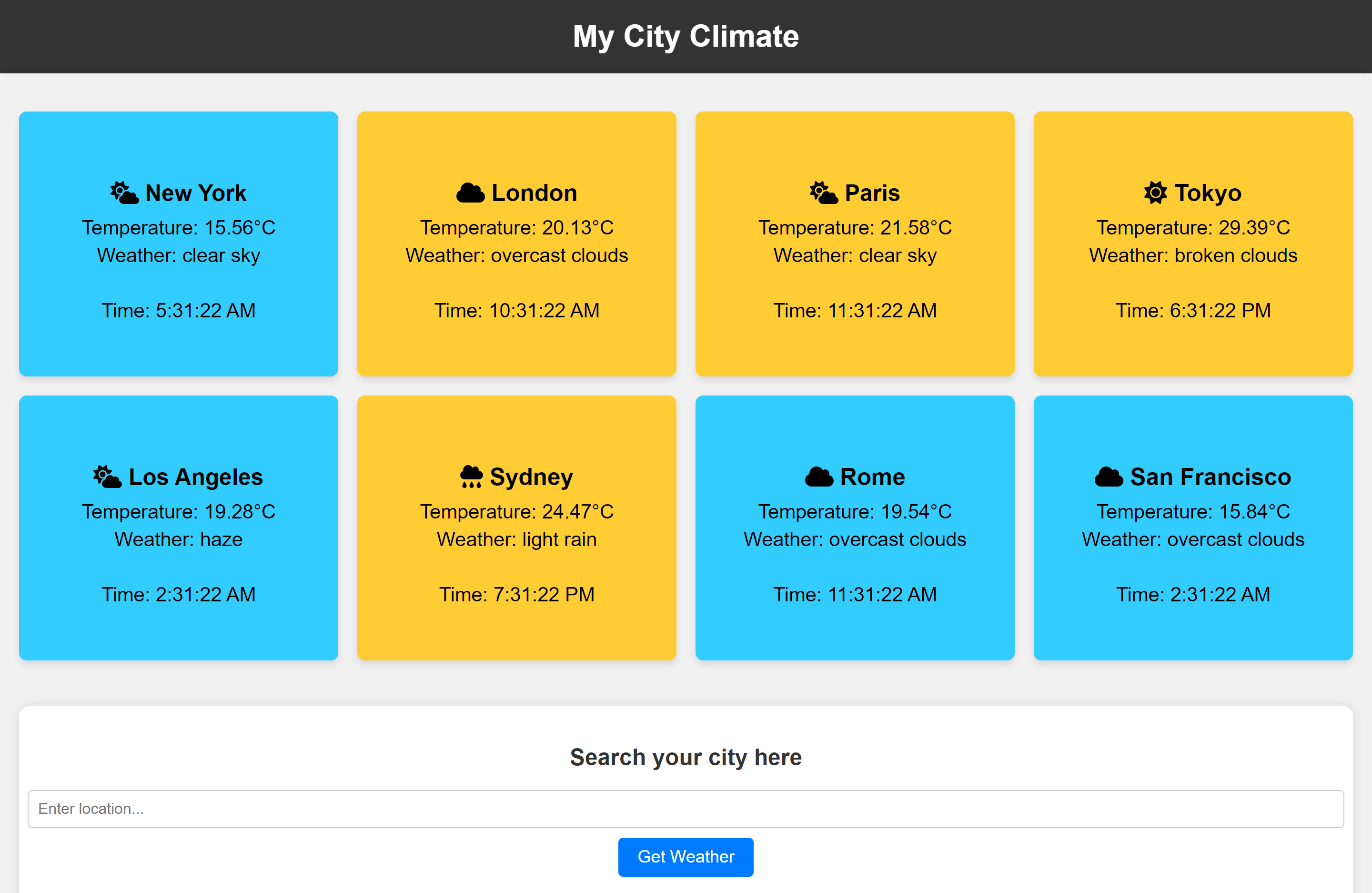The width and height of the screenshot is (1372, 893).
Task: Select the Tokyo city name heading
Action: coord(1208,193)
